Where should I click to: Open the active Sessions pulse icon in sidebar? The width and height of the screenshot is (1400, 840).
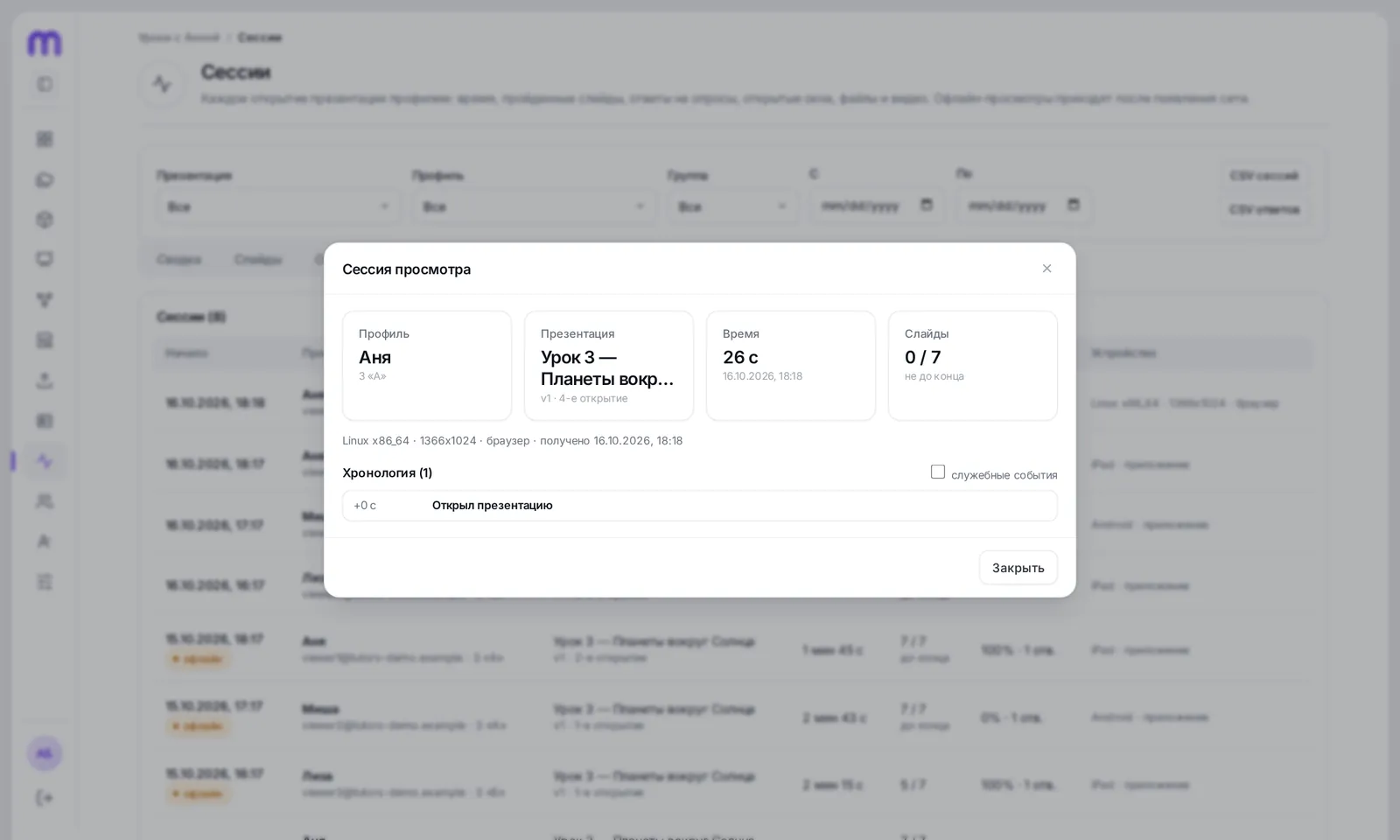click(45, 461)
